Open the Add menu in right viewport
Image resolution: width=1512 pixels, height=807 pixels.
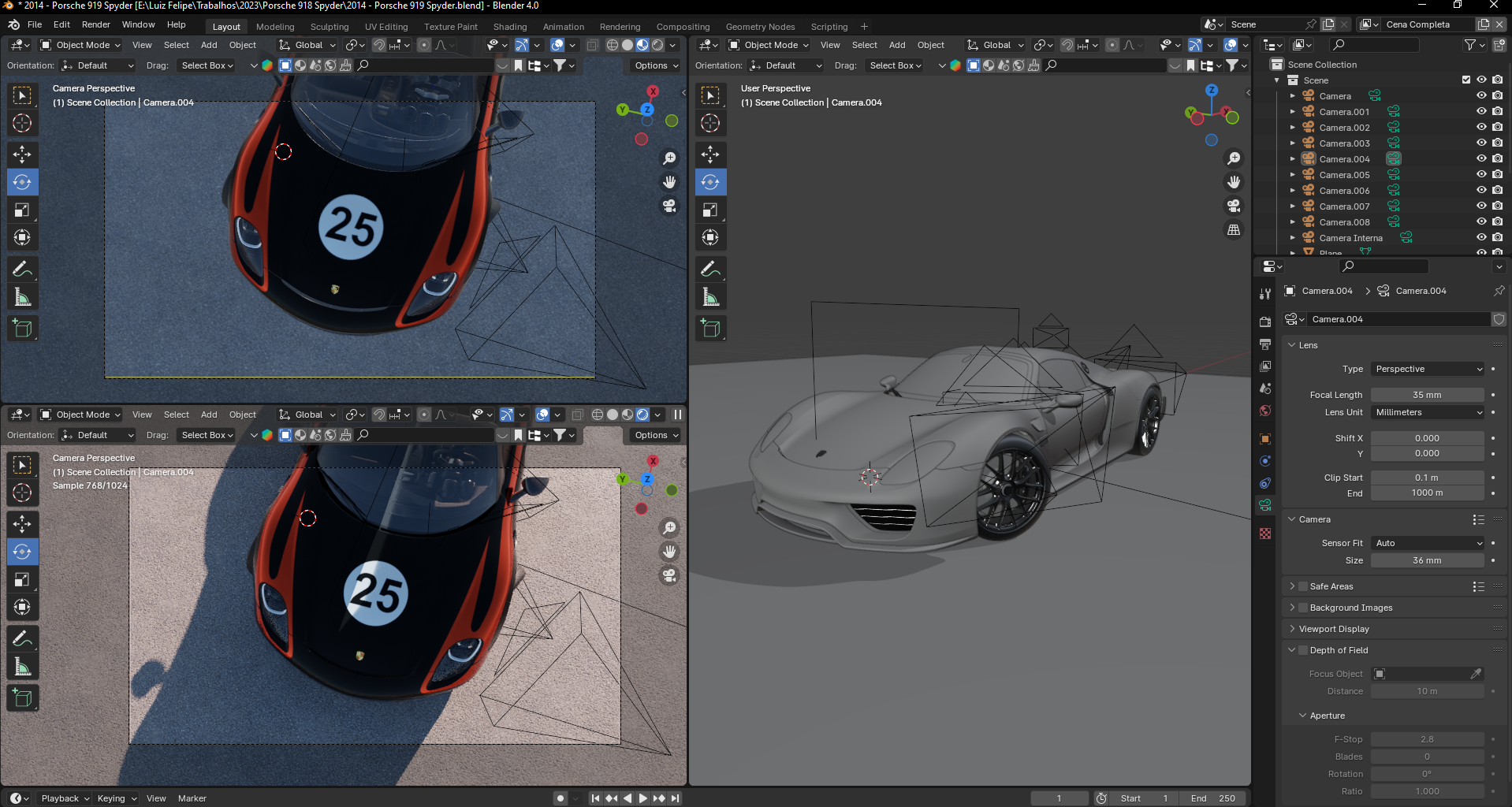(x=897, y=45)
